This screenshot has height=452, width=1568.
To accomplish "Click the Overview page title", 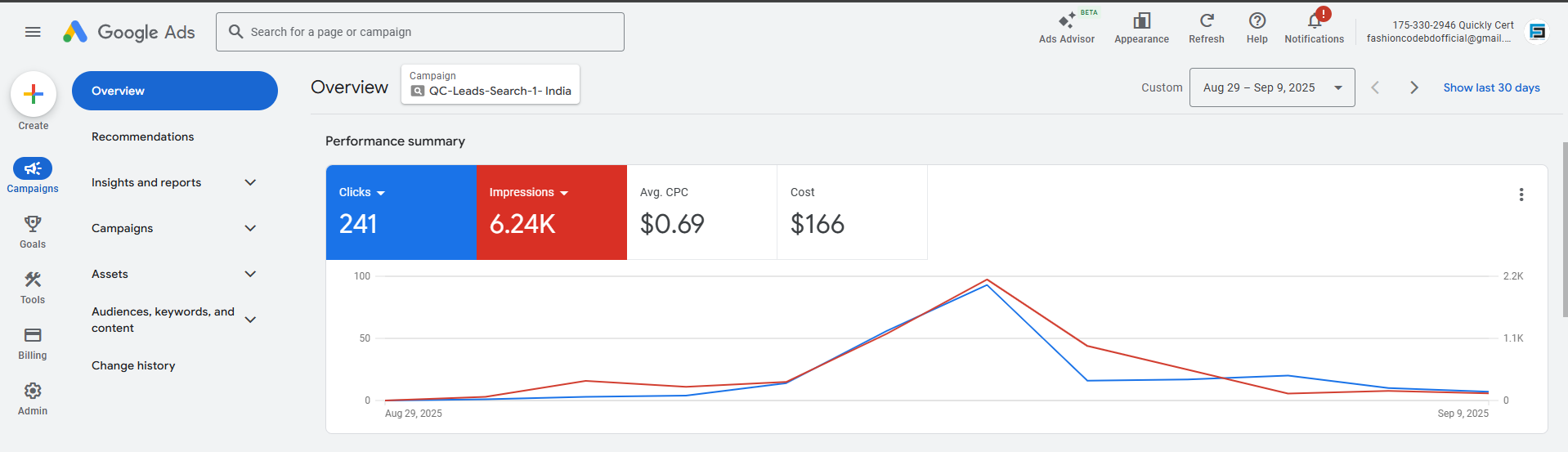I will 350,87.
